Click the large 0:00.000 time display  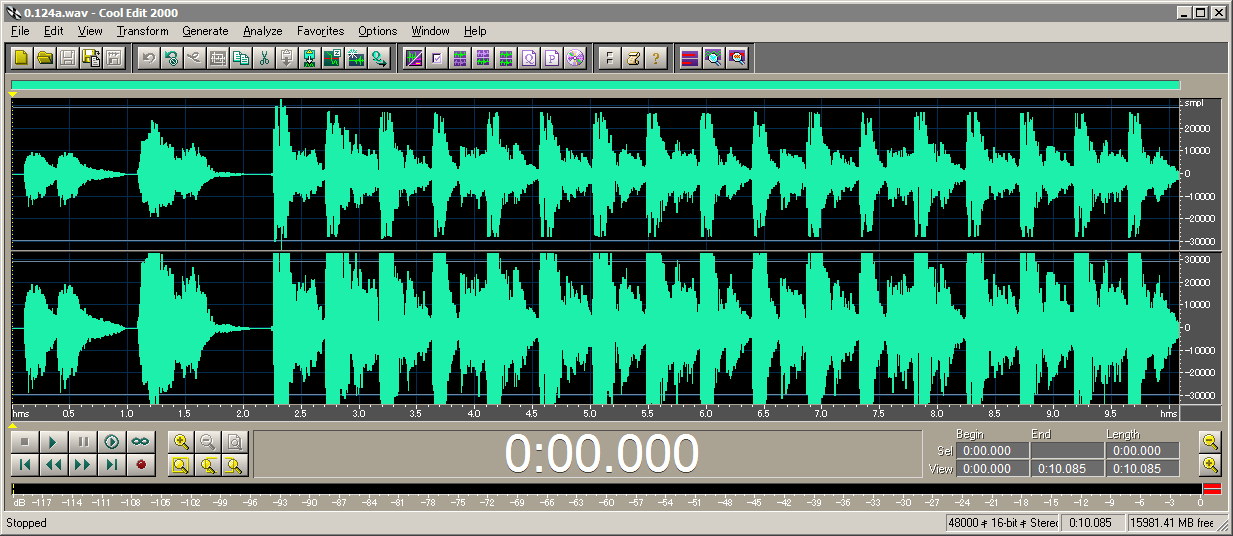point(601,454)
